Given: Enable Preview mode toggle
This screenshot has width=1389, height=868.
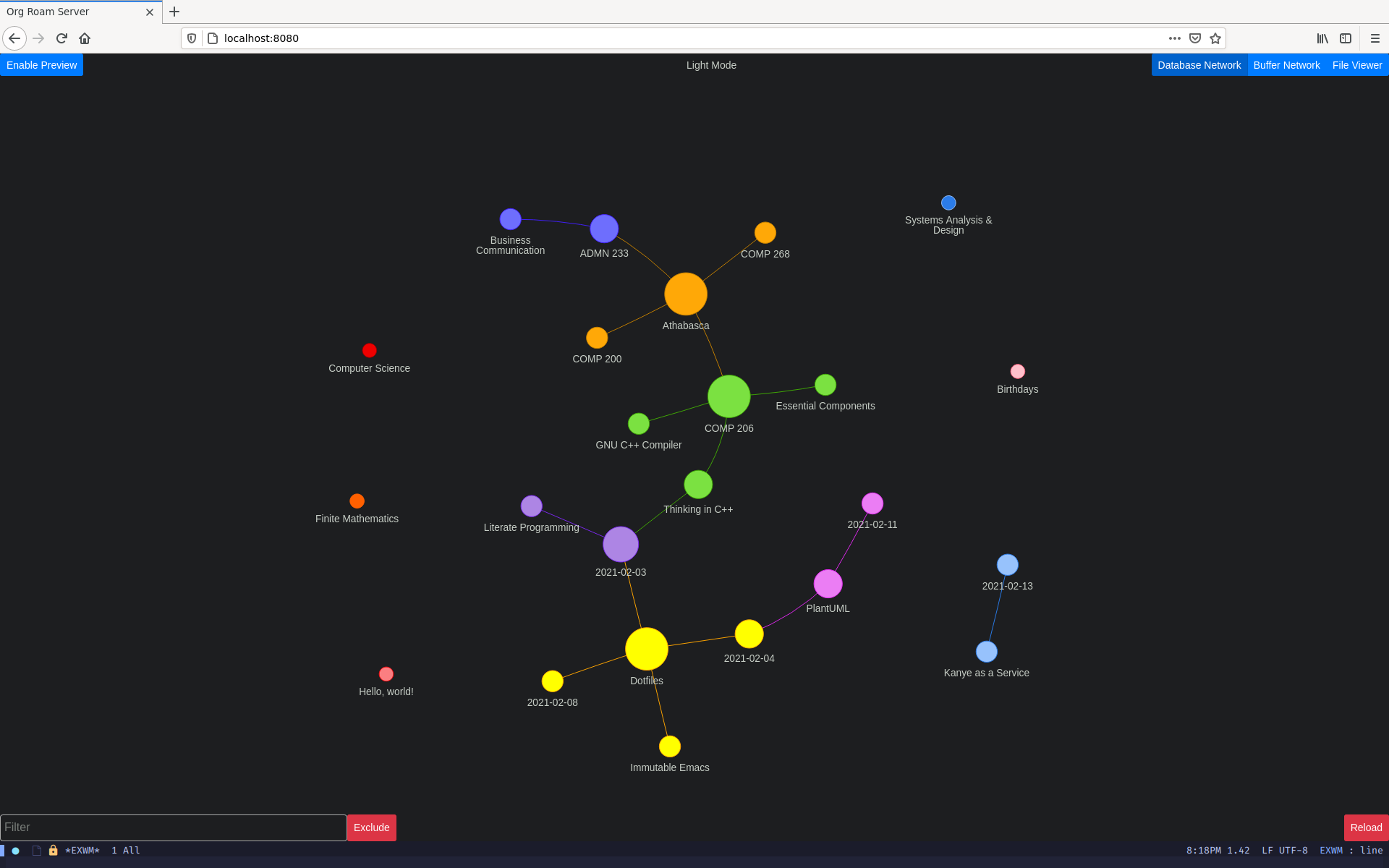Looking at the screenshot, I should click(41, 65).
